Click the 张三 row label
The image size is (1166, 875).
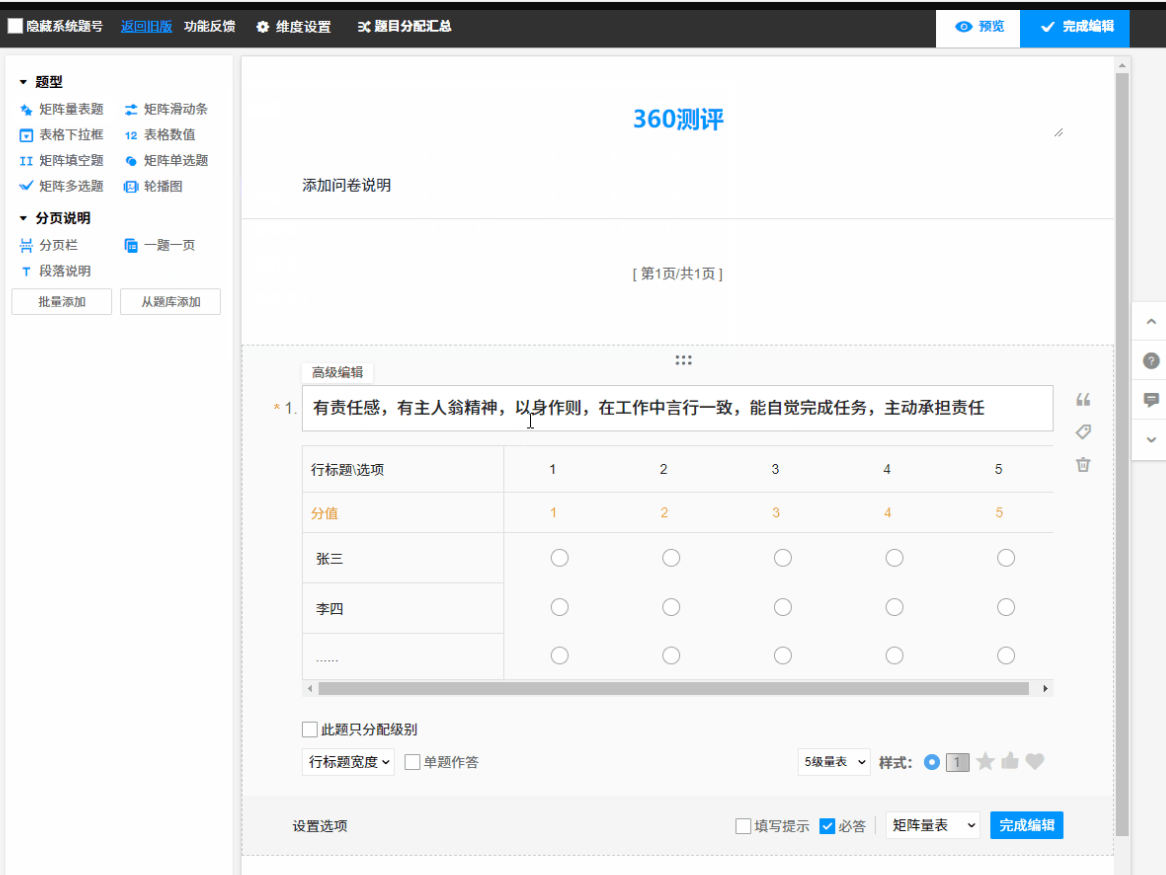329,559
